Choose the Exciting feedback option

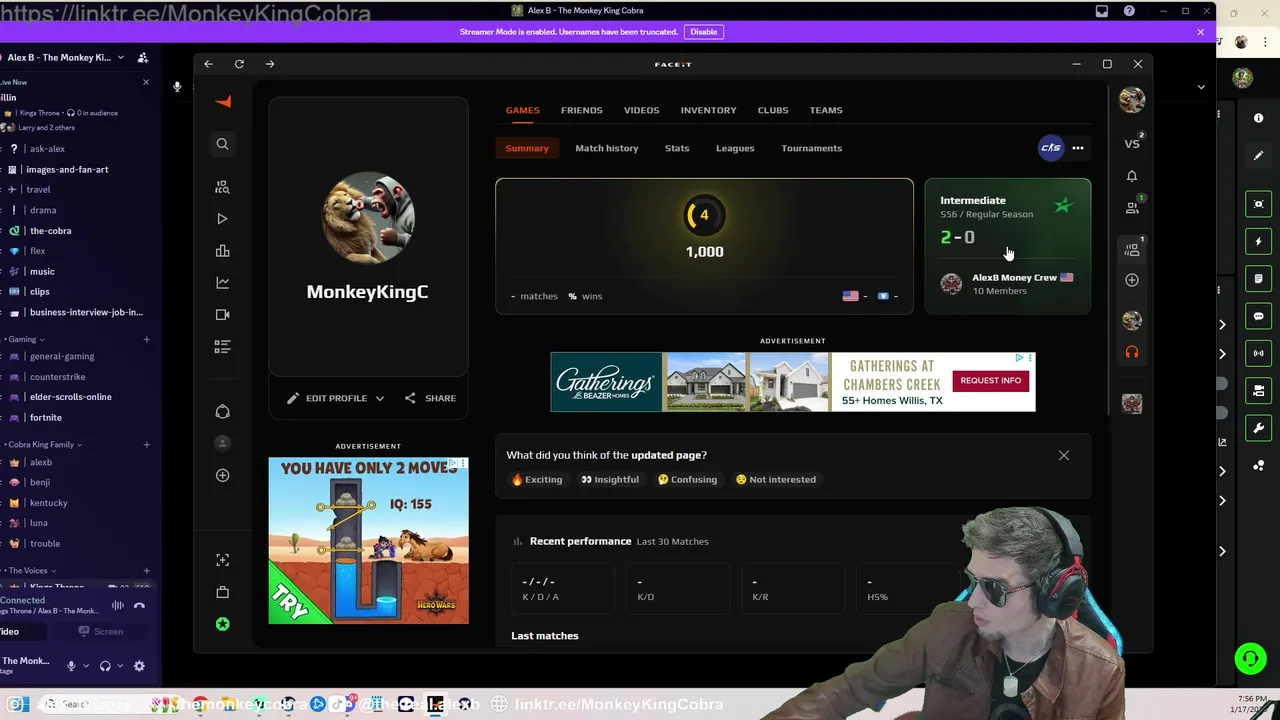[x=537, y=480]
